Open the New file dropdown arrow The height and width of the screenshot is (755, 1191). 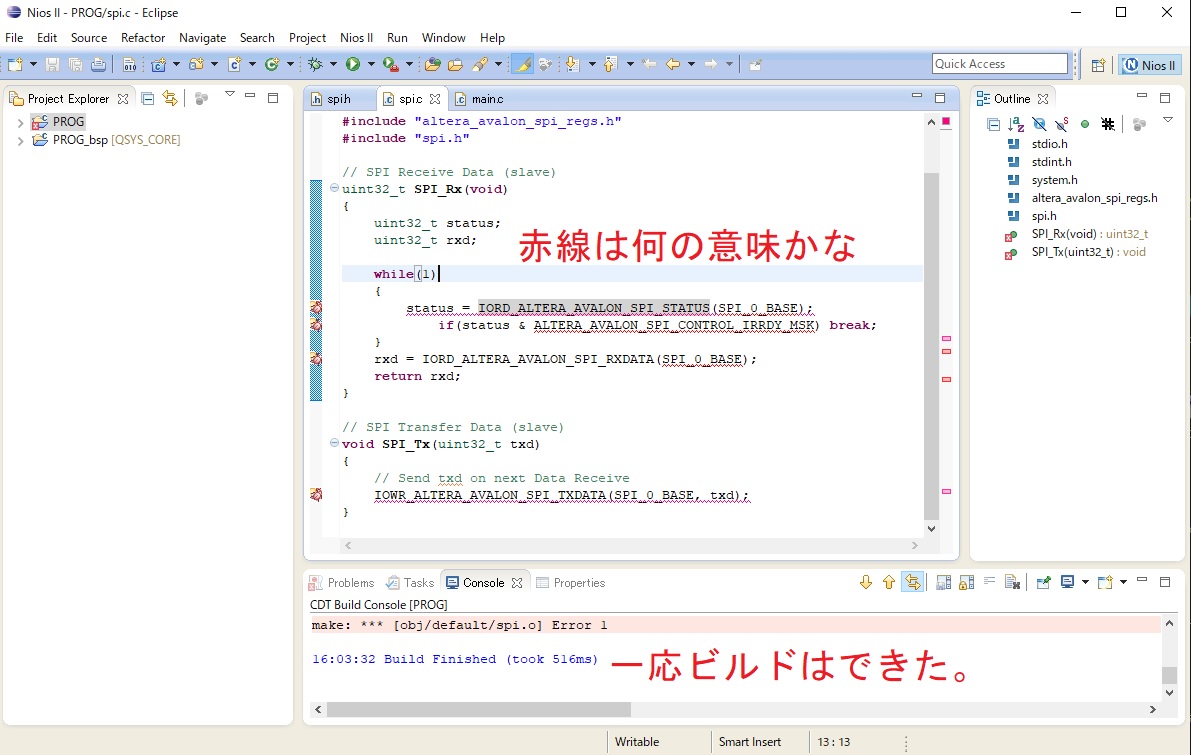[x=33, y=65]
